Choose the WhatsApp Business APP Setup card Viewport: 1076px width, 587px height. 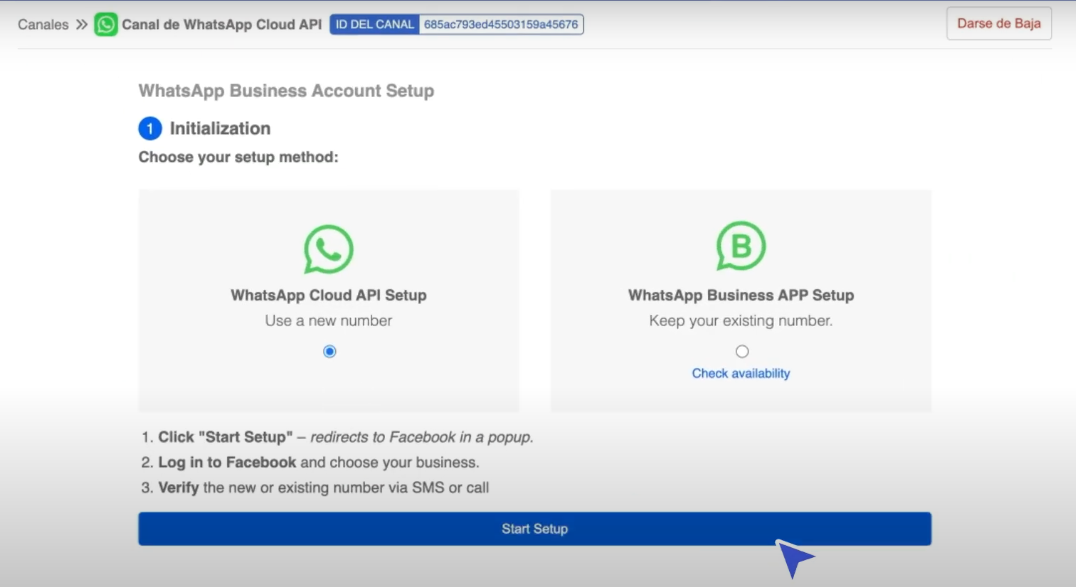[740, 301]
